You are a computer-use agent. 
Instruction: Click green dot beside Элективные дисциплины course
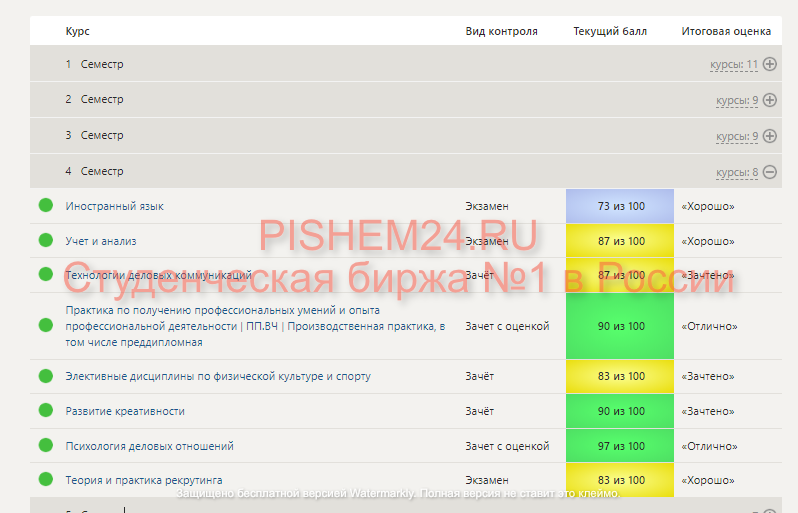point(45,376)
